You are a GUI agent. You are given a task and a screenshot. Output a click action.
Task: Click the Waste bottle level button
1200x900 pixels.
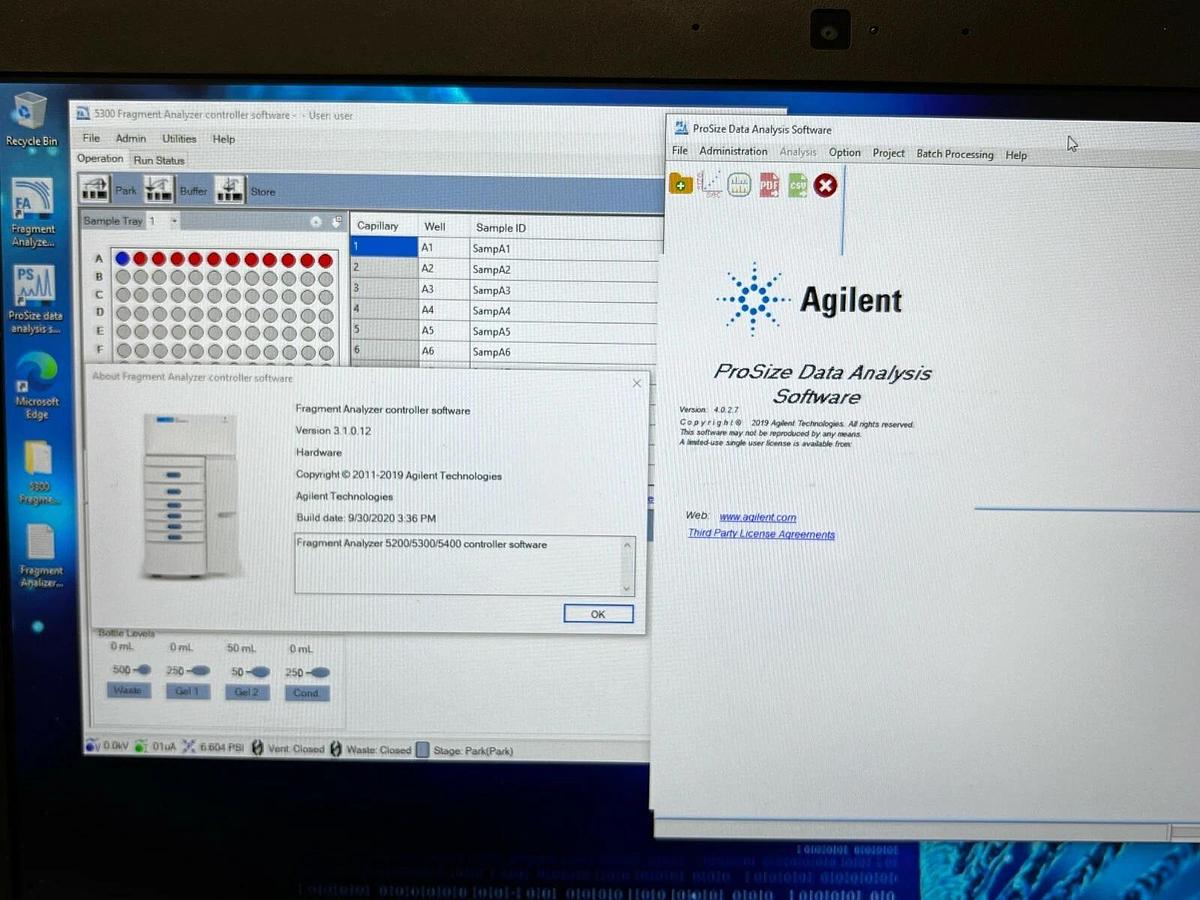(128, 691)
